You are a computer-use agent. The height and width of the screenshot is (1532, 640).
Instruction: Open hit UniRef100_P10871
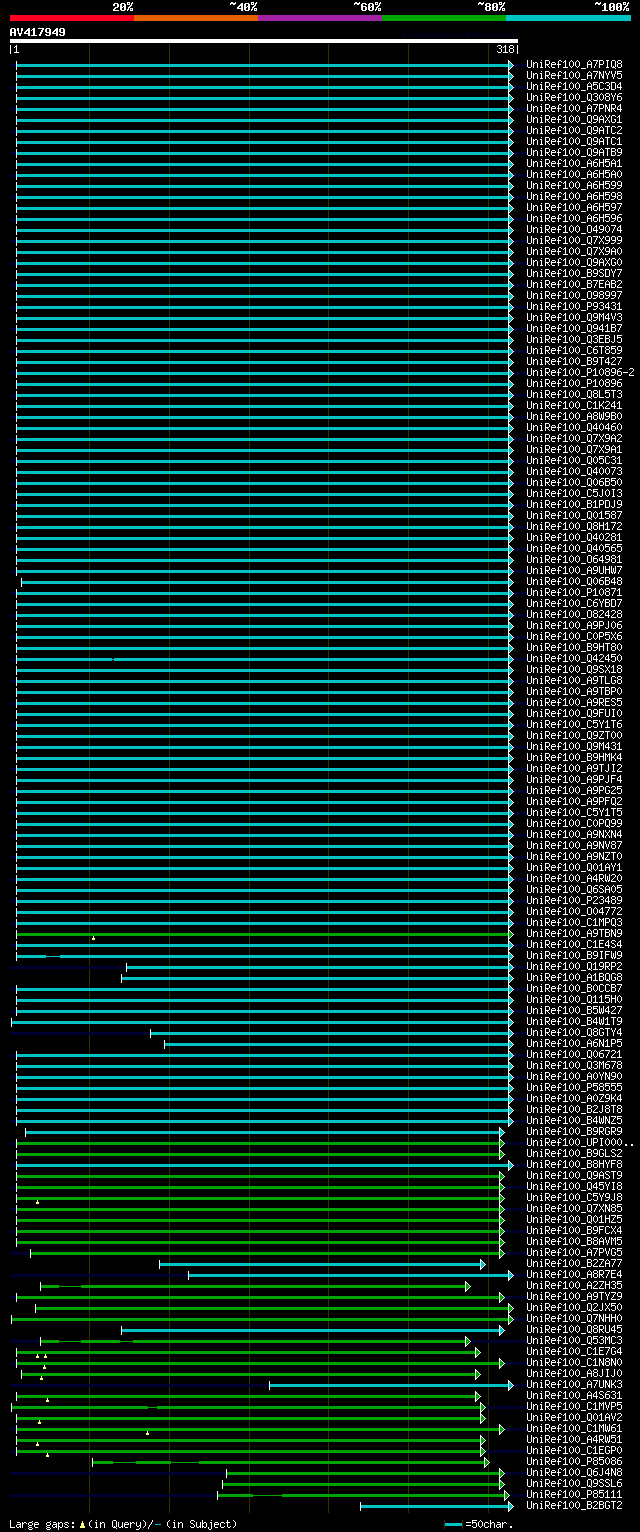(574, 592)
